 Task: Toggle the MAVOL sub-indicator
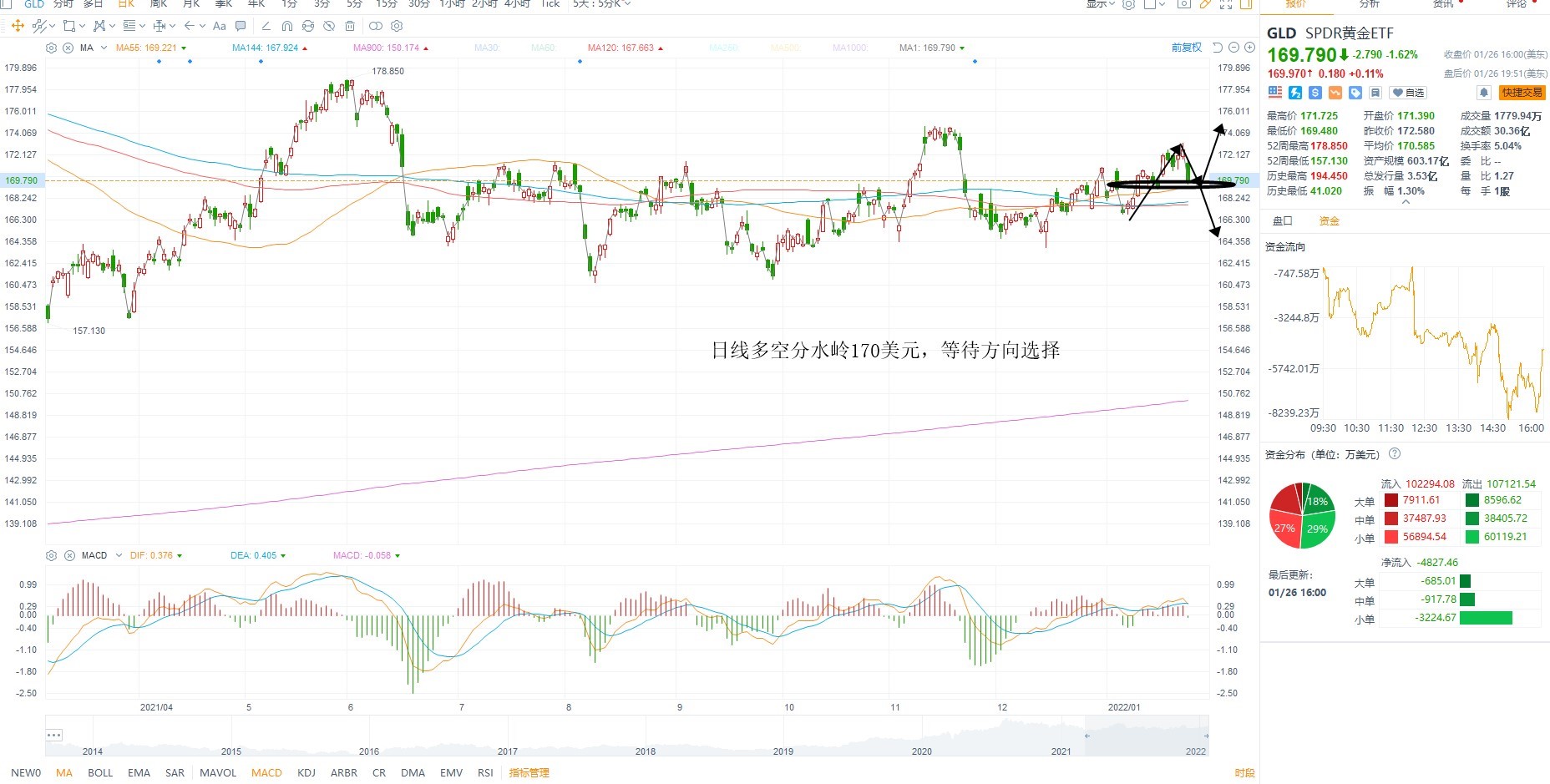coord(218,773)
